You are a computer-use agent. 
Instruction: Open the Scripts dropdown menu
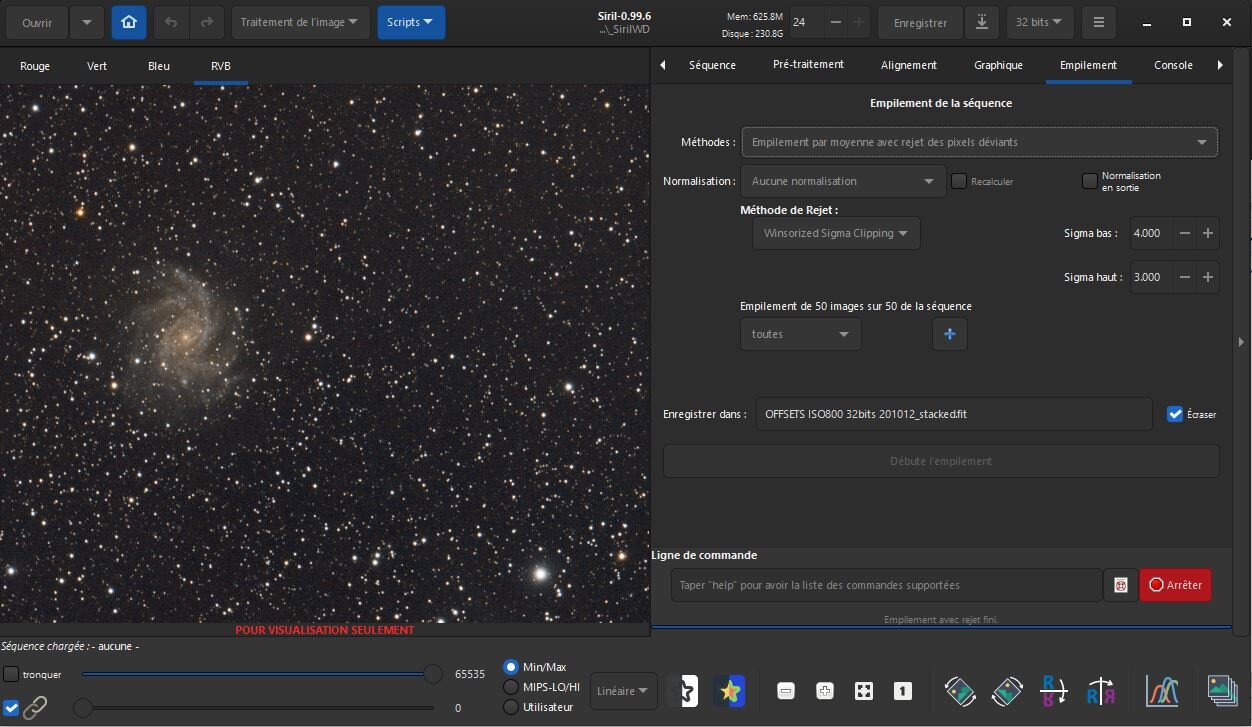pos(410,22)
